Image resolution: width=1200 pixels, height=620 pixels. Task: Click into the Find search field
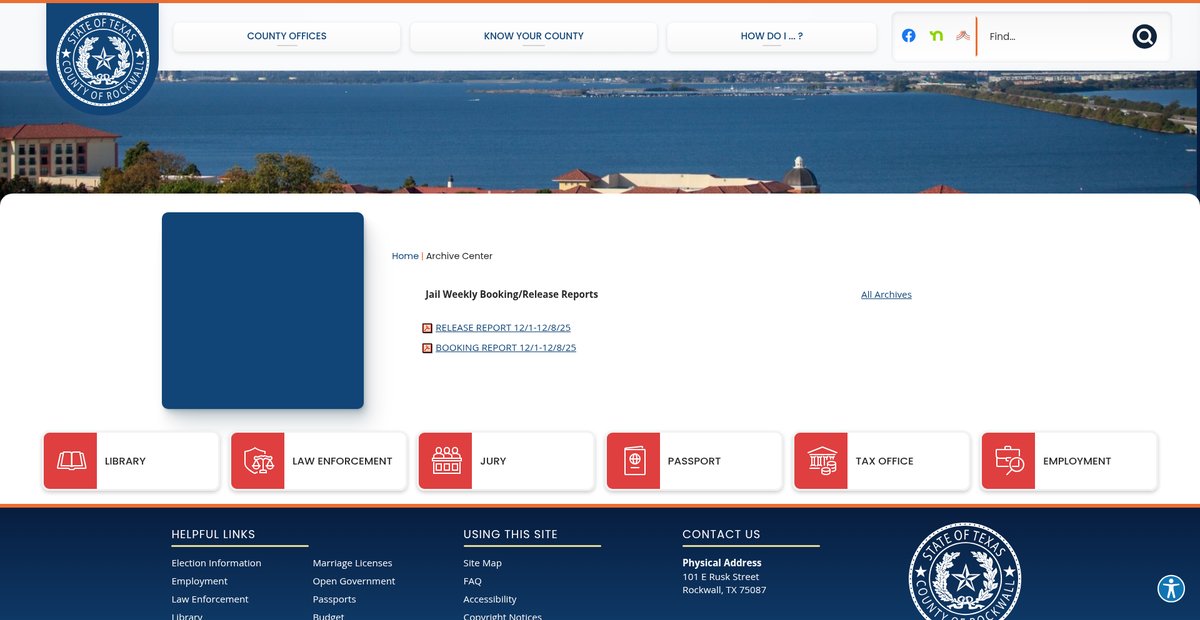(1055, 37)
